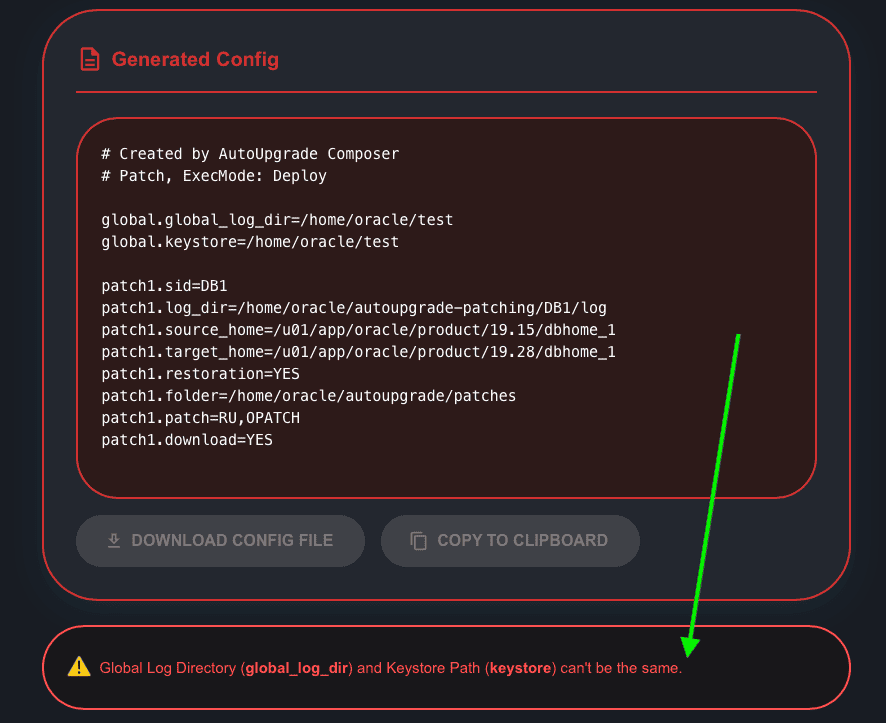Screen dimensions: 886x723
Task: Click the patch1.sid=DB1 line
Action: (164, 286)
